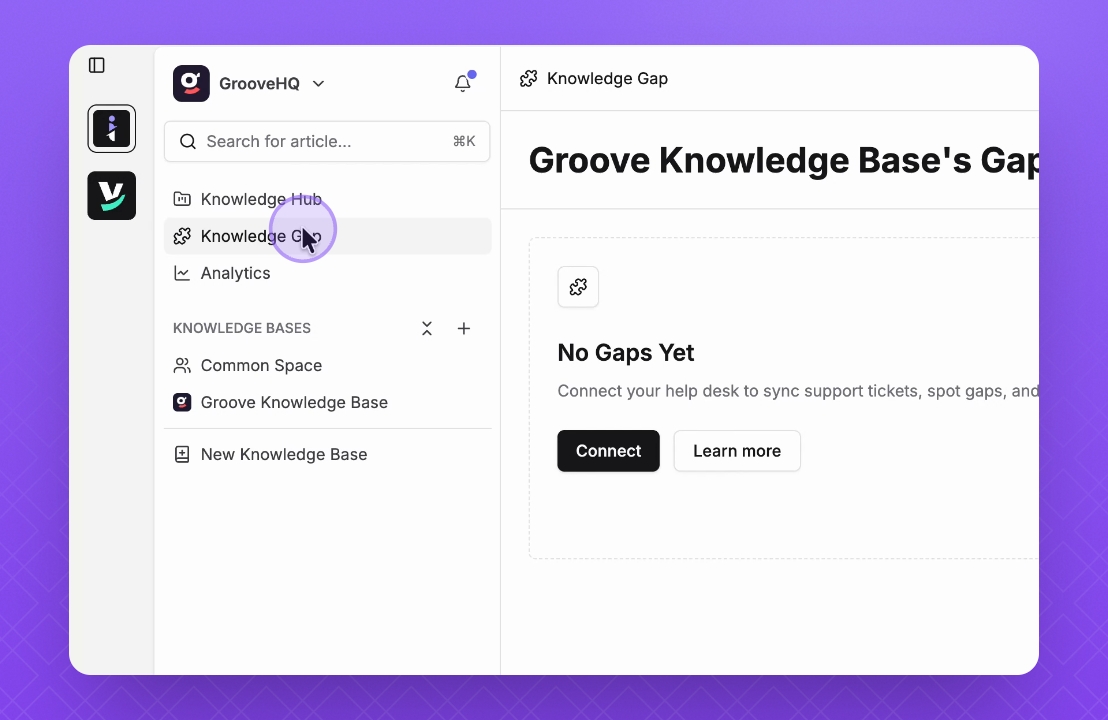Click the search magnifier icon

pyautogui.click(x=188, y=141)
